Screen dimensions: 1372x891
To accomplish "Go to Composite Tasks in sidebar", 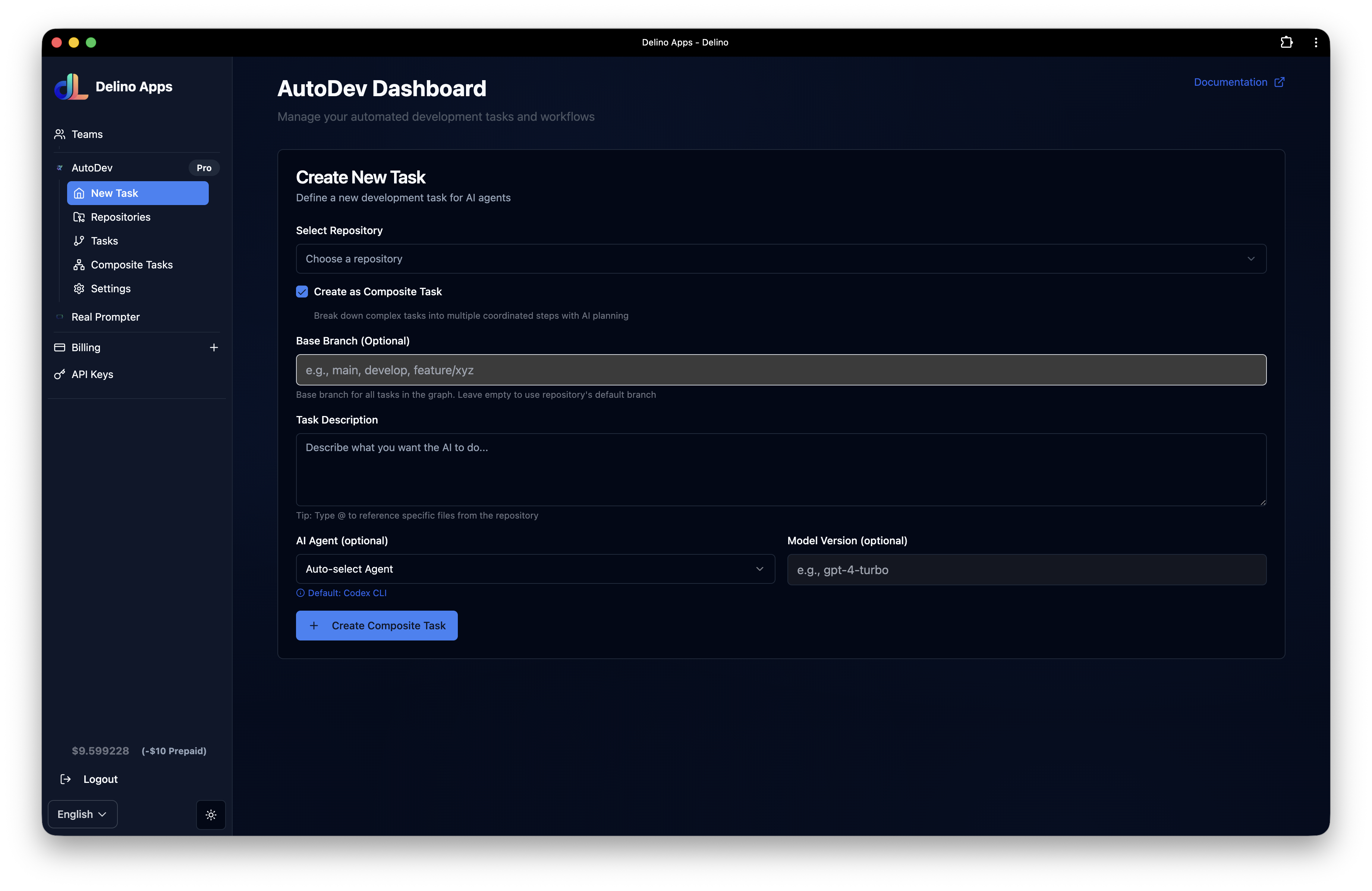I will (x=132, y=265).
